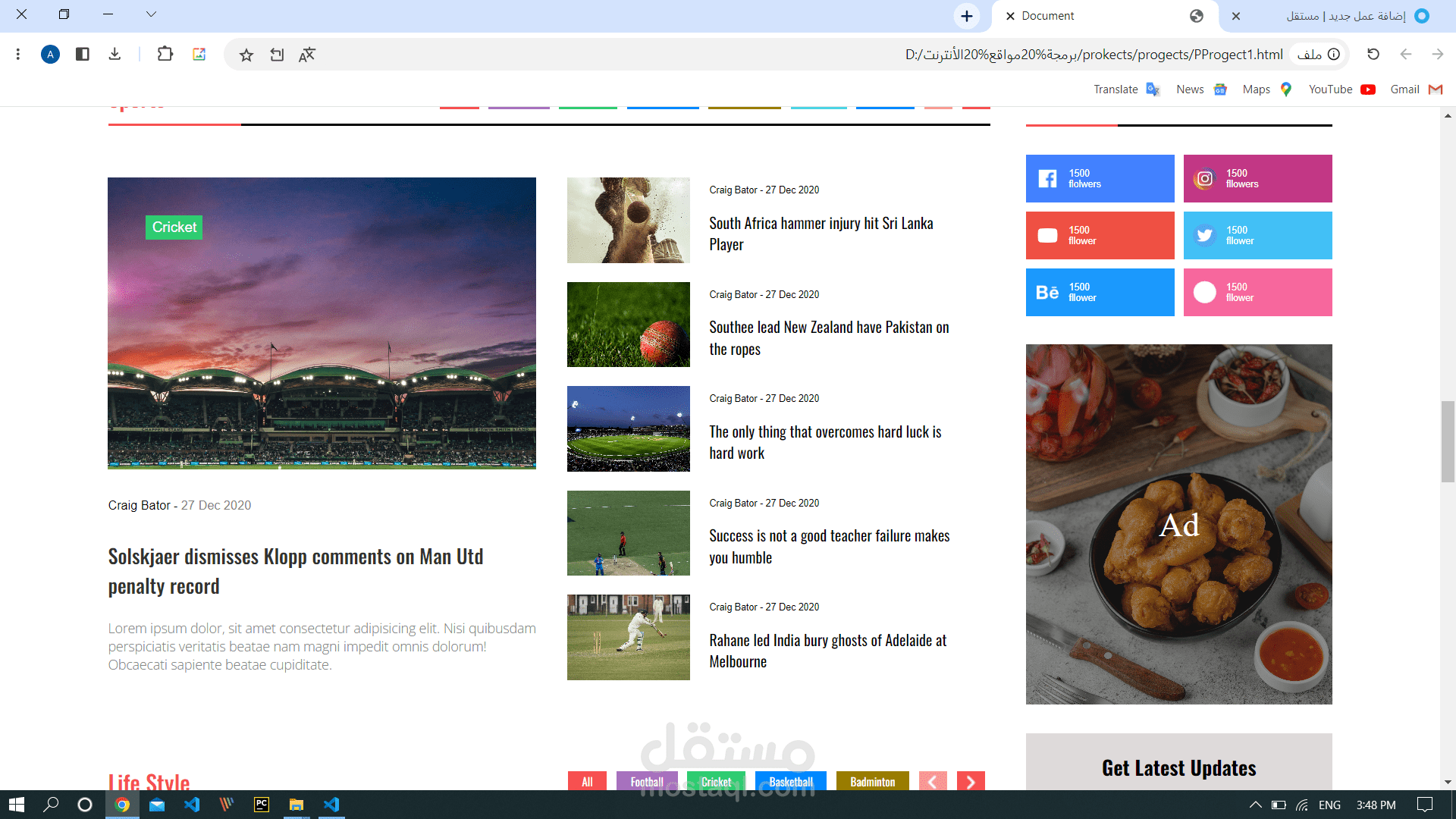This screenshot has height=819, width=1456.
Task: Open the YouTube bookmark
Action: (1341, 89)
